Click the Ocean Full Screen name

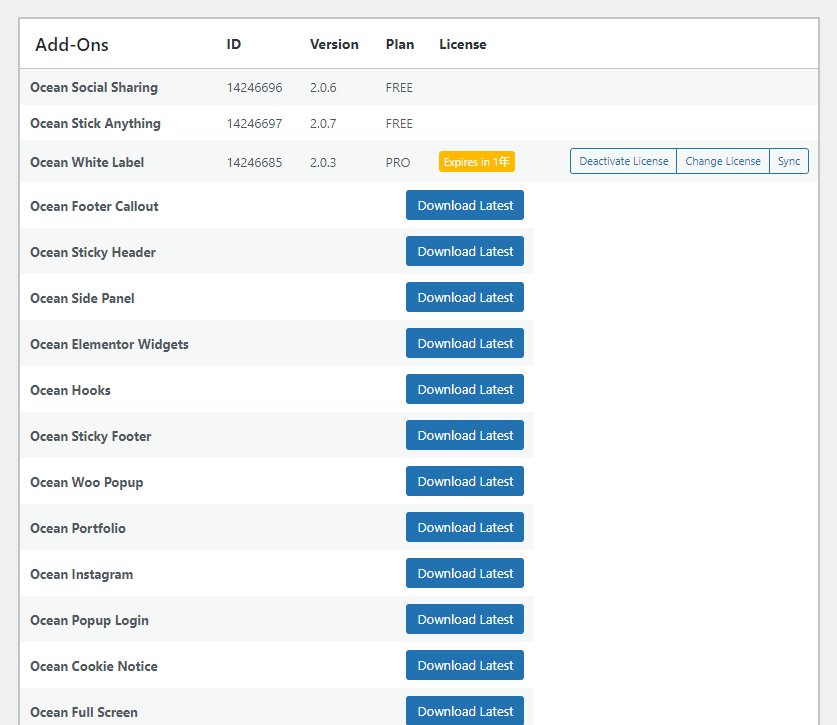[x=84, y=712]
